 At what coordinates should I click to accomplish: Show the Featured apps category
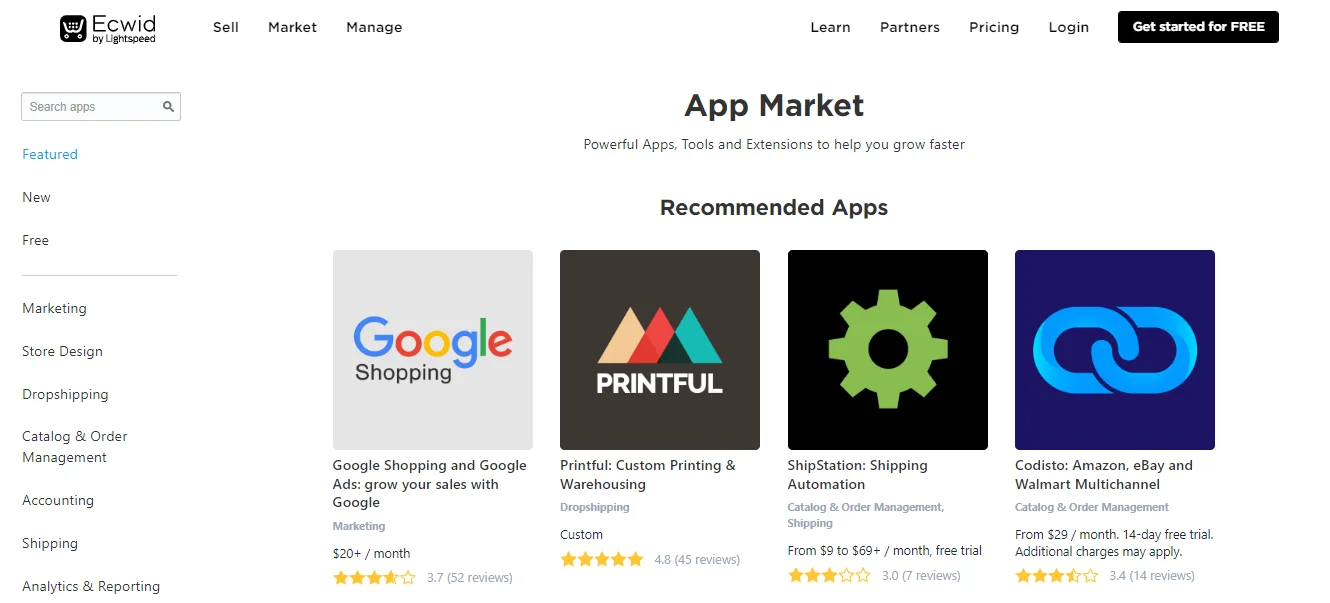[x=50, y=155]
